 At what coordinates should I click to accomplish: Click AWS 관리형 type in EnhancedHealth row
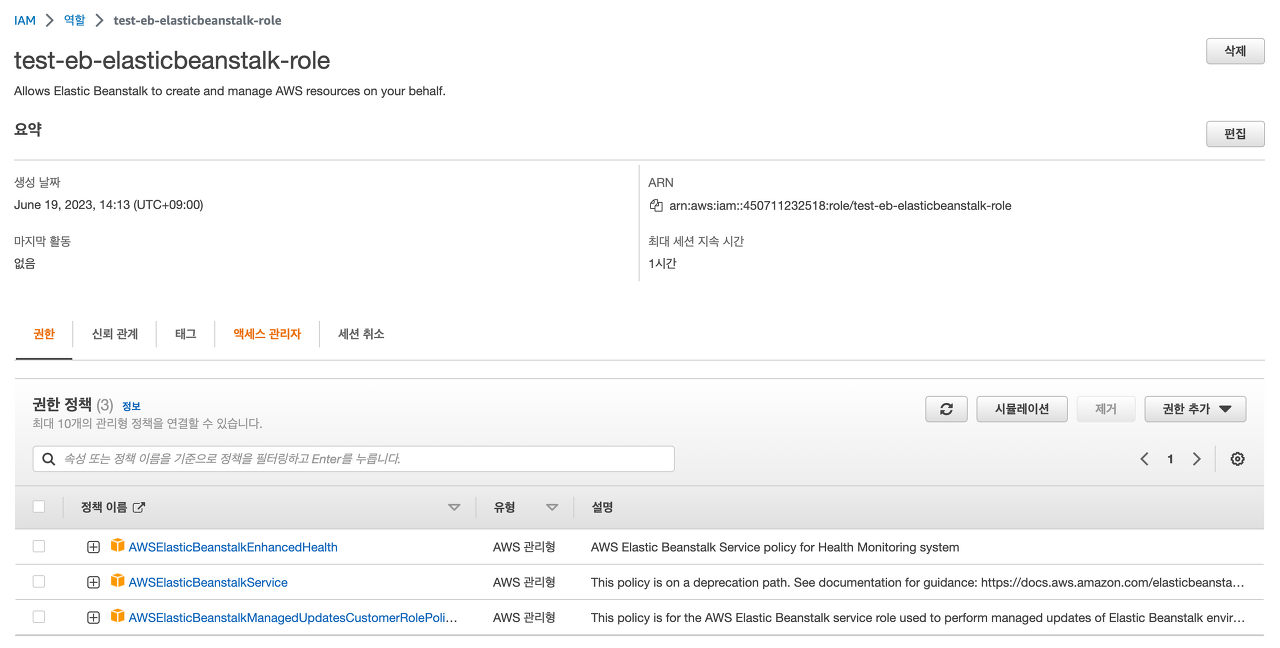point(524,547)
